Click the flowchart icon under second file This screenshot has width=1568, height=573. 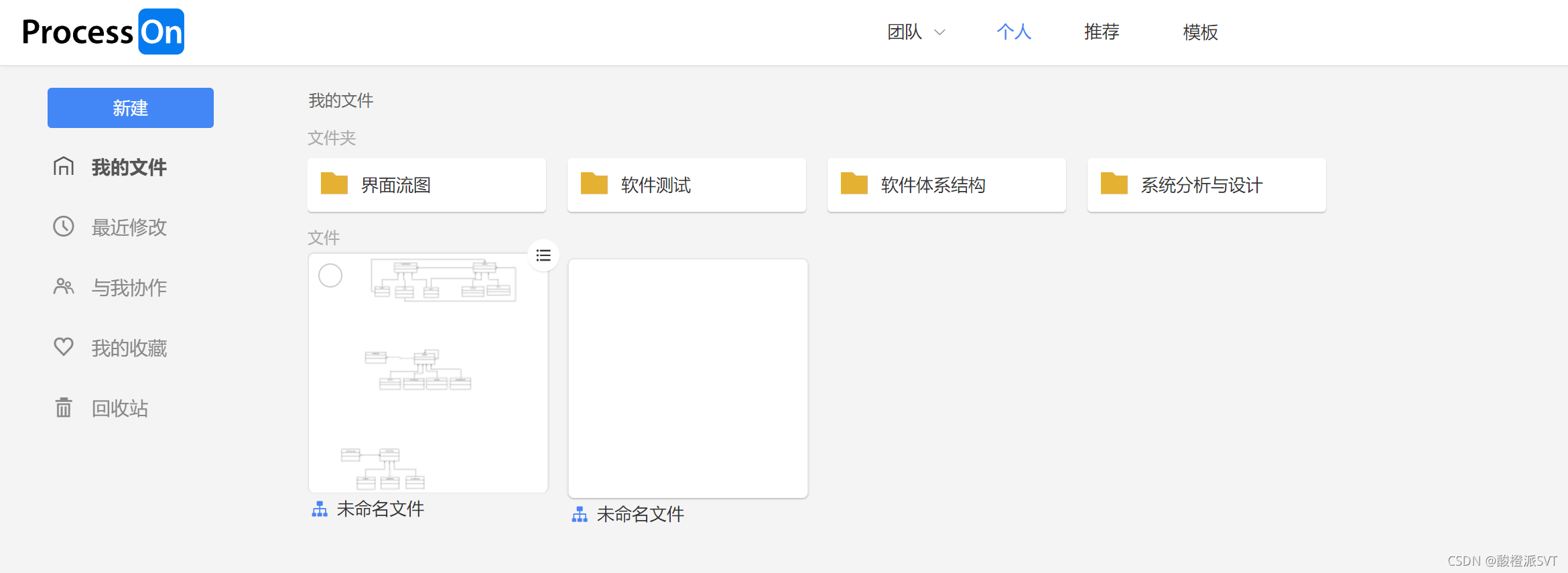coord(580,515)
